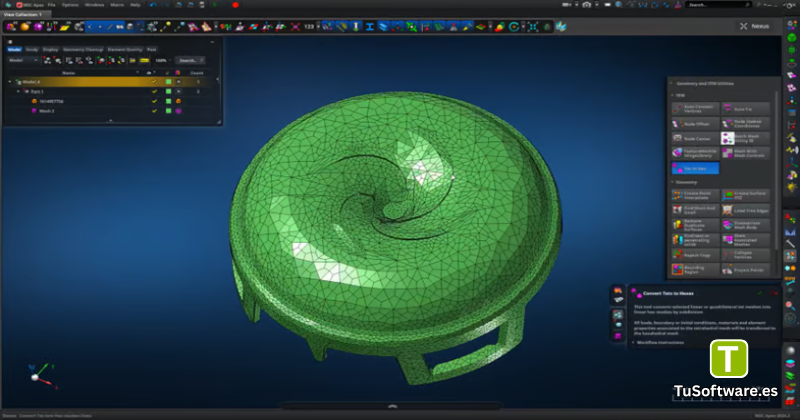Click the 123 numbering tool

coord(309,27)
